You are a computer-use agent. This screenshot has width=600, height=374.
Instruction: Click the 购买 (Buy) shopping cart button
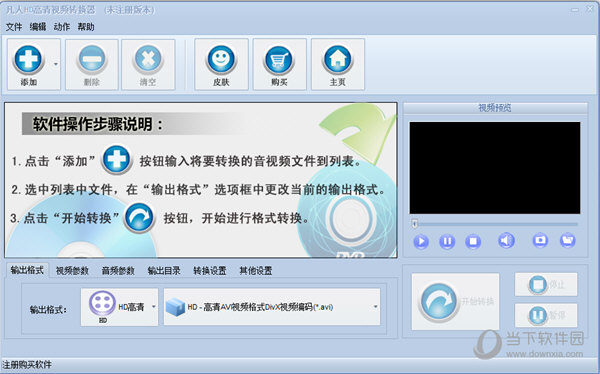279,64
